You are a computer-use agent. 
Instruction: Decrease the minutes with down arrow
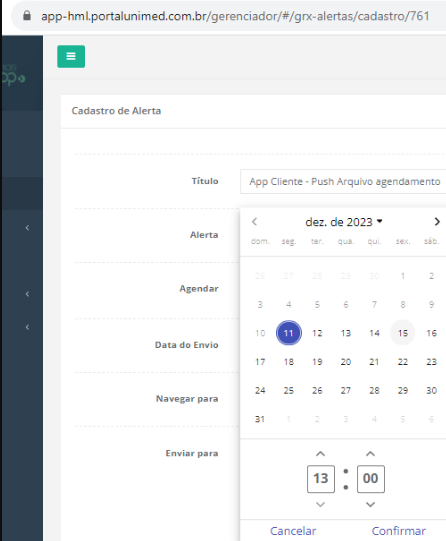click(370, 504)
